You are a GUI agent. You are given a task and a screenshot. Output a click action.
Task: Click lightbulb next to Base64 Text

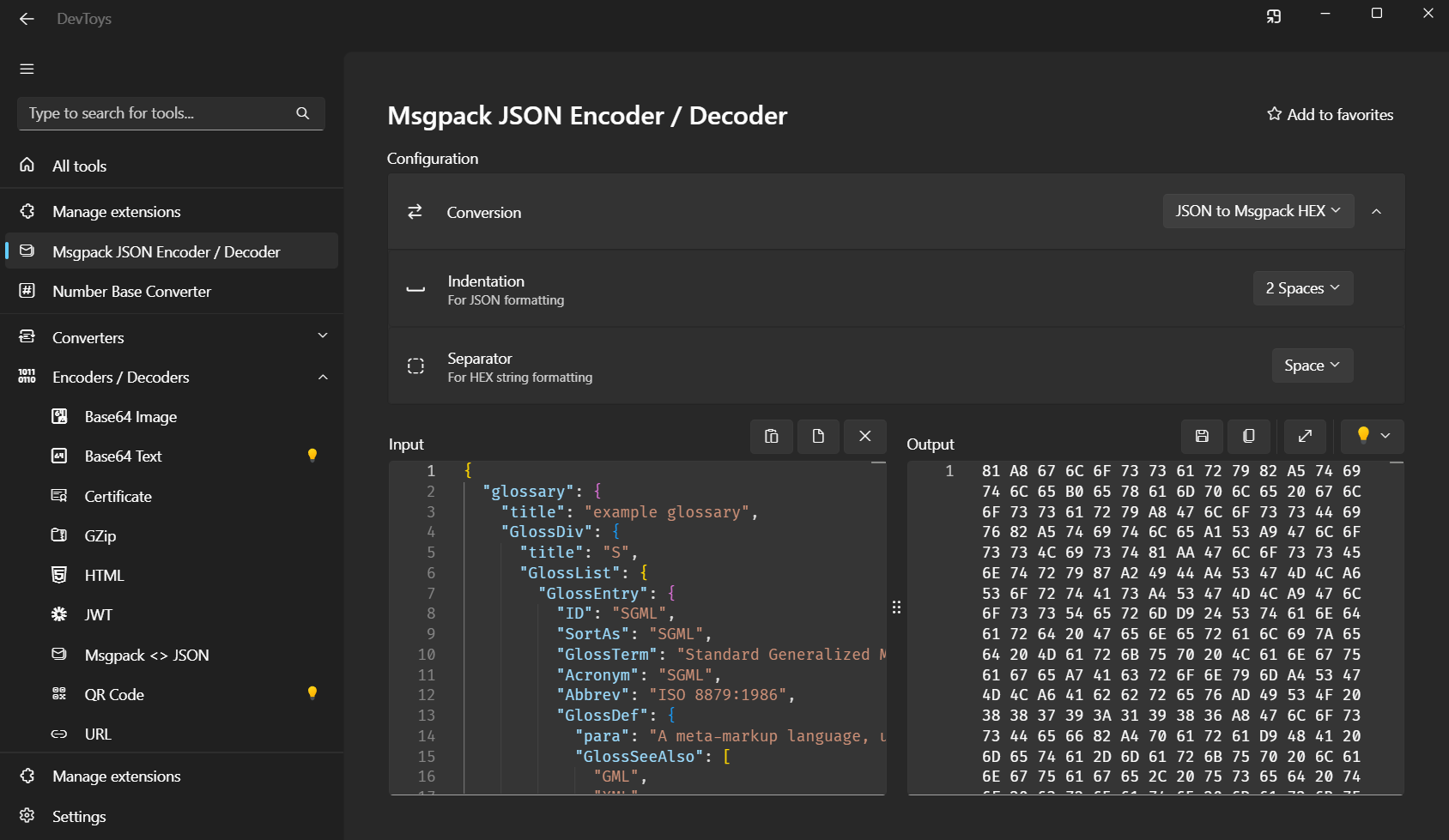(312, 456)
